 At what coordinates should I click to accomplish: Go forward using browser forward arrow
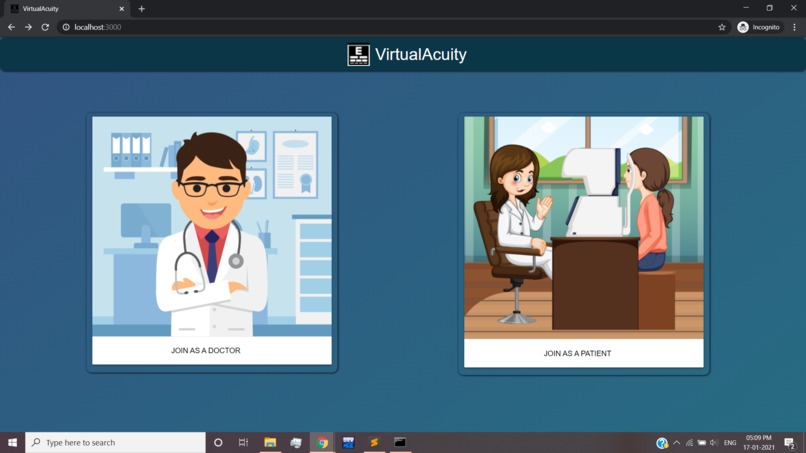[x=28, y=27]
